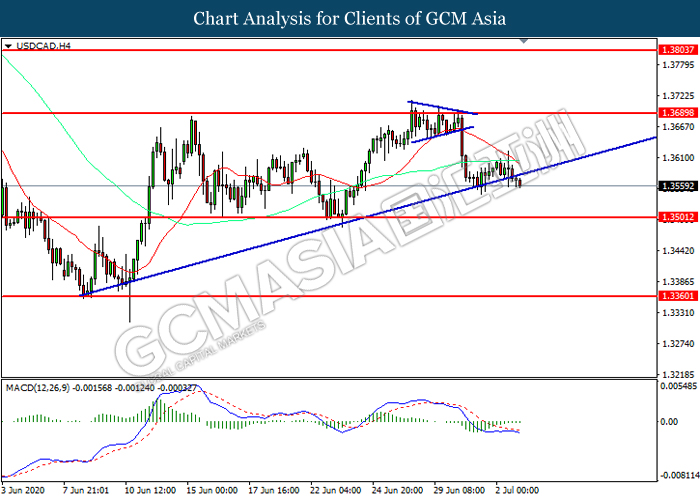Click the 1.33310 price axis value
Image resolution: width=700 pixels, height=500 pixels.
coord(678,313)
